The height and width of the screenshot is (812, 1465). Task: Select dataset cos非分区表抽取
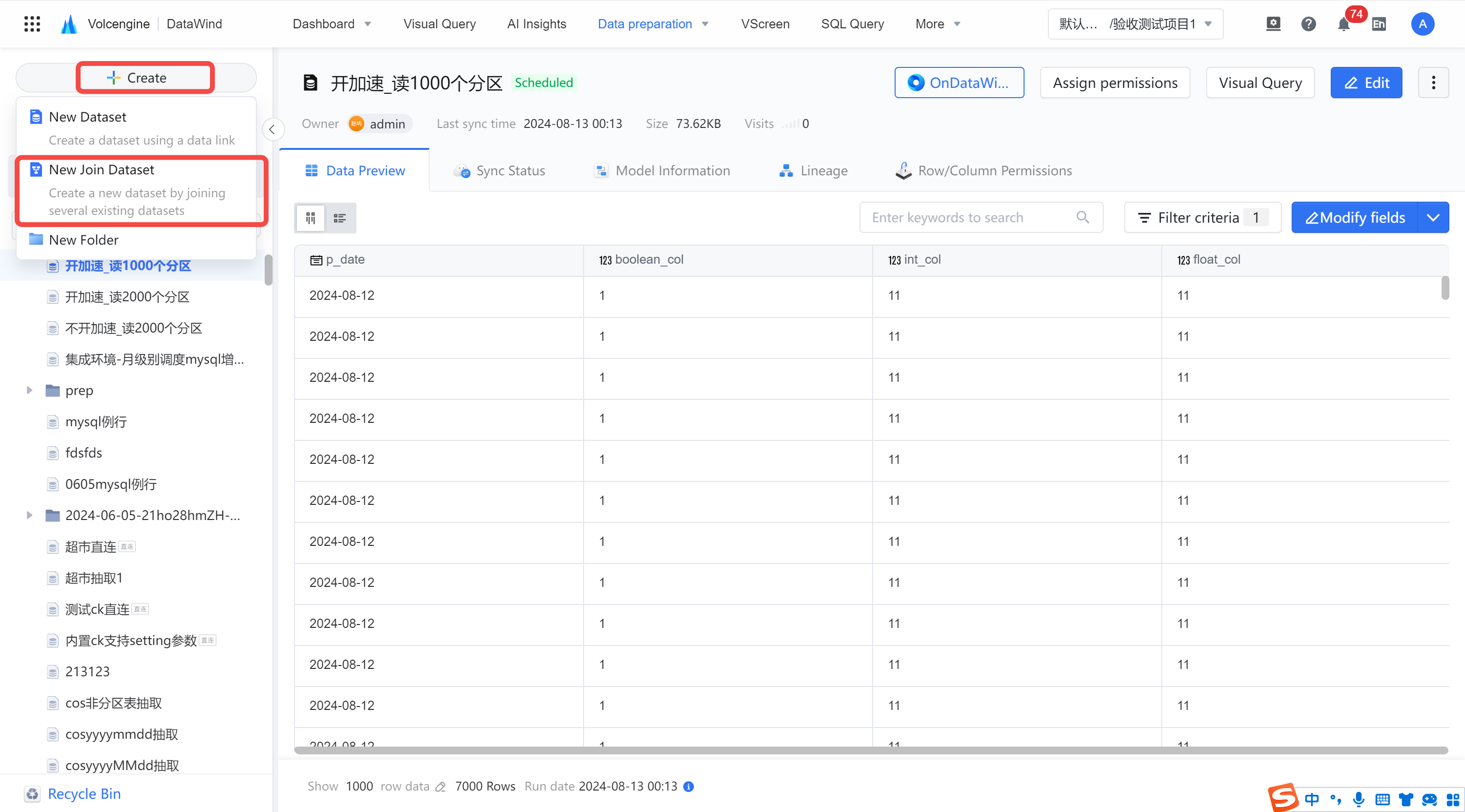113,703
